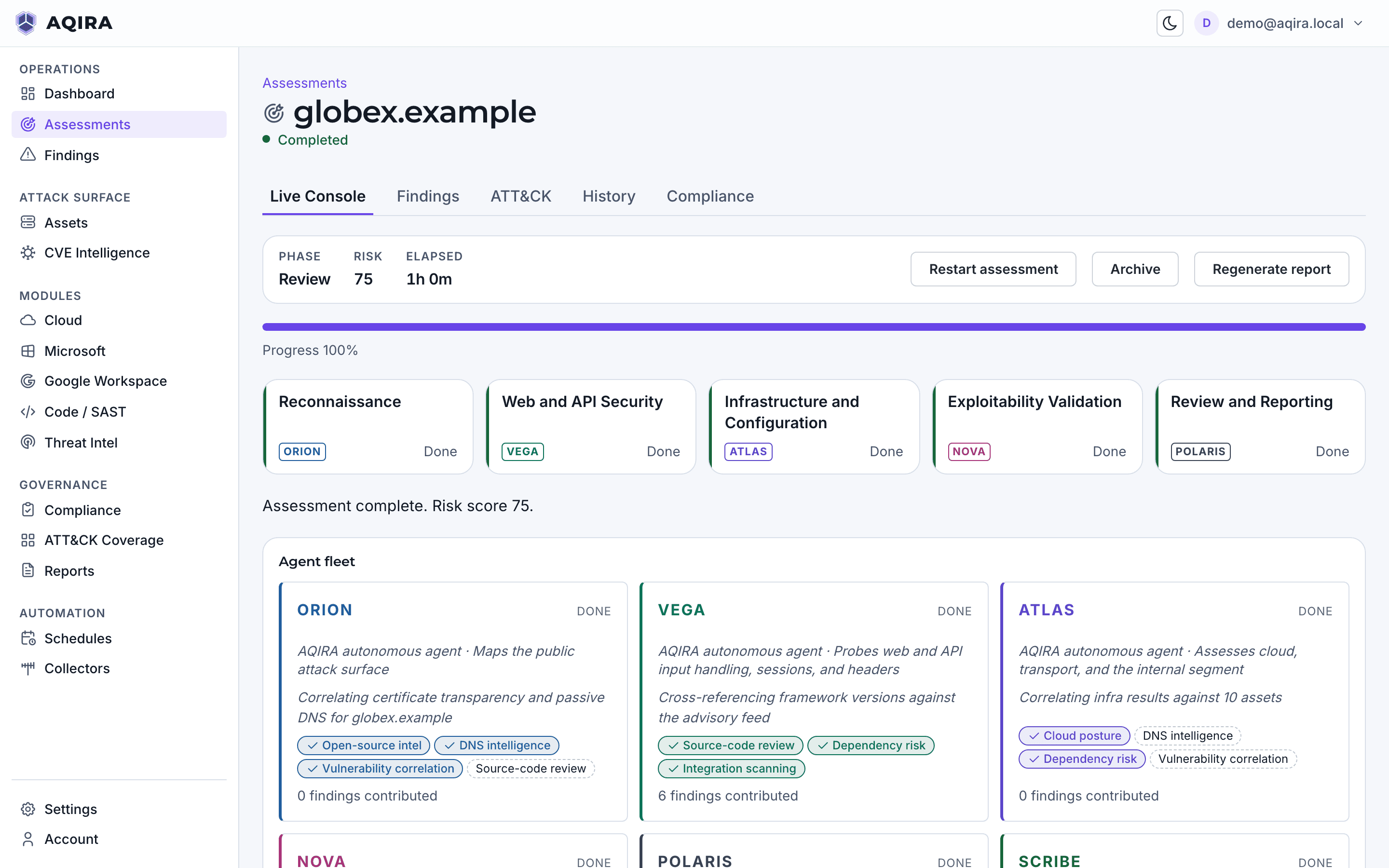Expand the demo@aqira.local account dropdown chevron

click(1358, 23)
